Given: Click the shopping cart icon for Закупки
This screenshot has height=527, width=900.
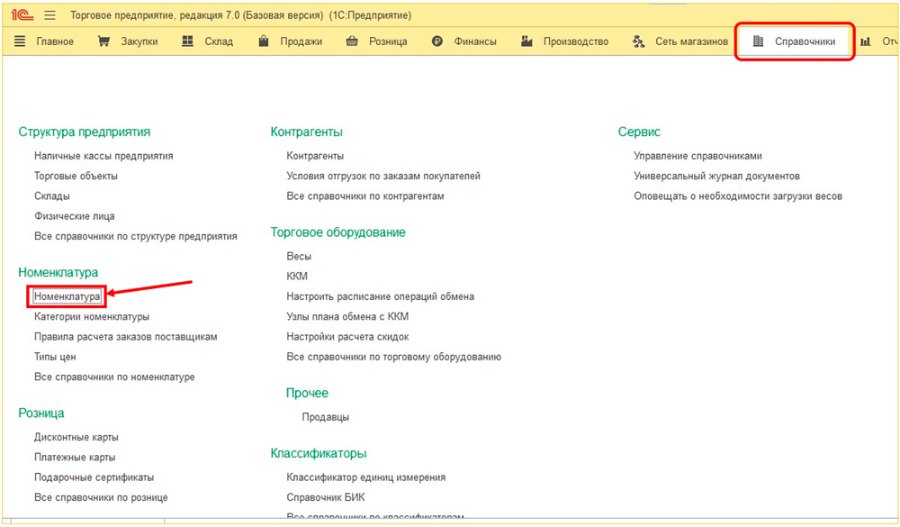Looking at the screenshot, I should 104,41.
